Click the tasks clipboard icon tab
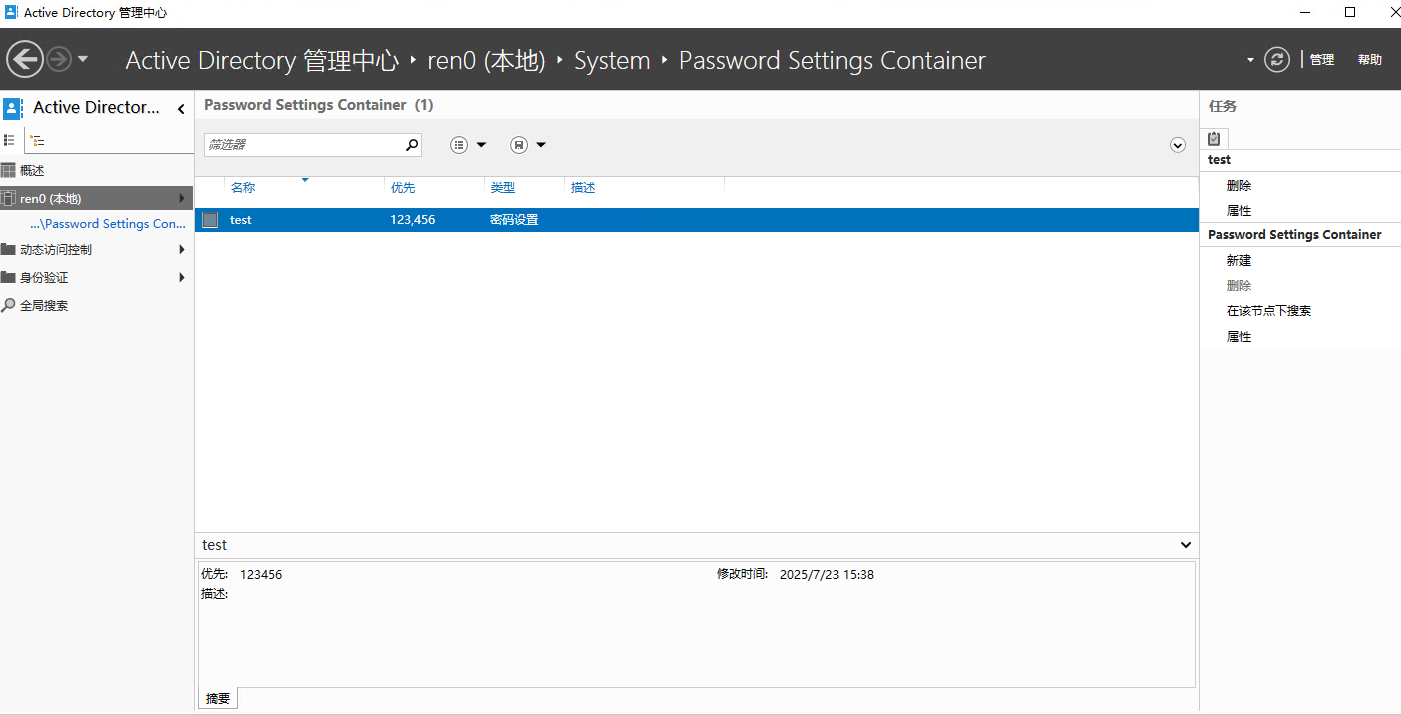Screen dimensions: 1401x715 [x=1214, y=139]
